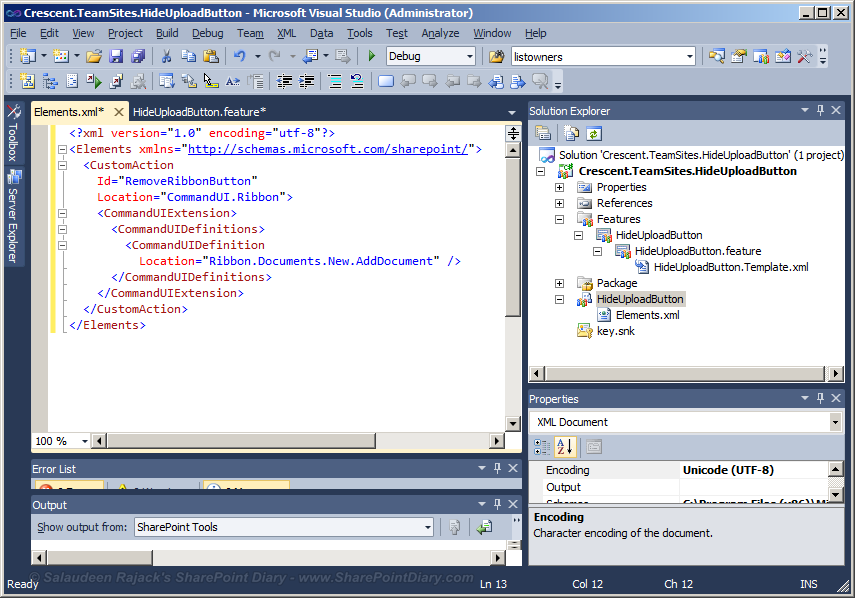Open the Build menu
Image resolution: width=855 pixels, height=598 pixels.
(x=167, y=33)
